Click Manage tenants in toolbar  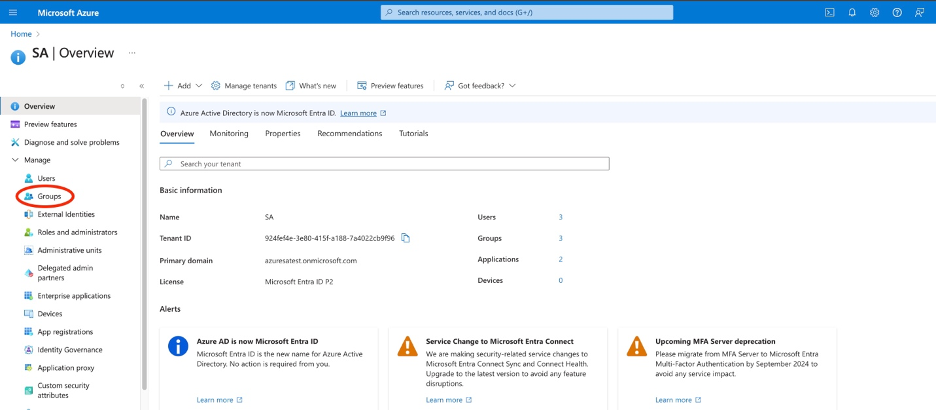[244, 86]
